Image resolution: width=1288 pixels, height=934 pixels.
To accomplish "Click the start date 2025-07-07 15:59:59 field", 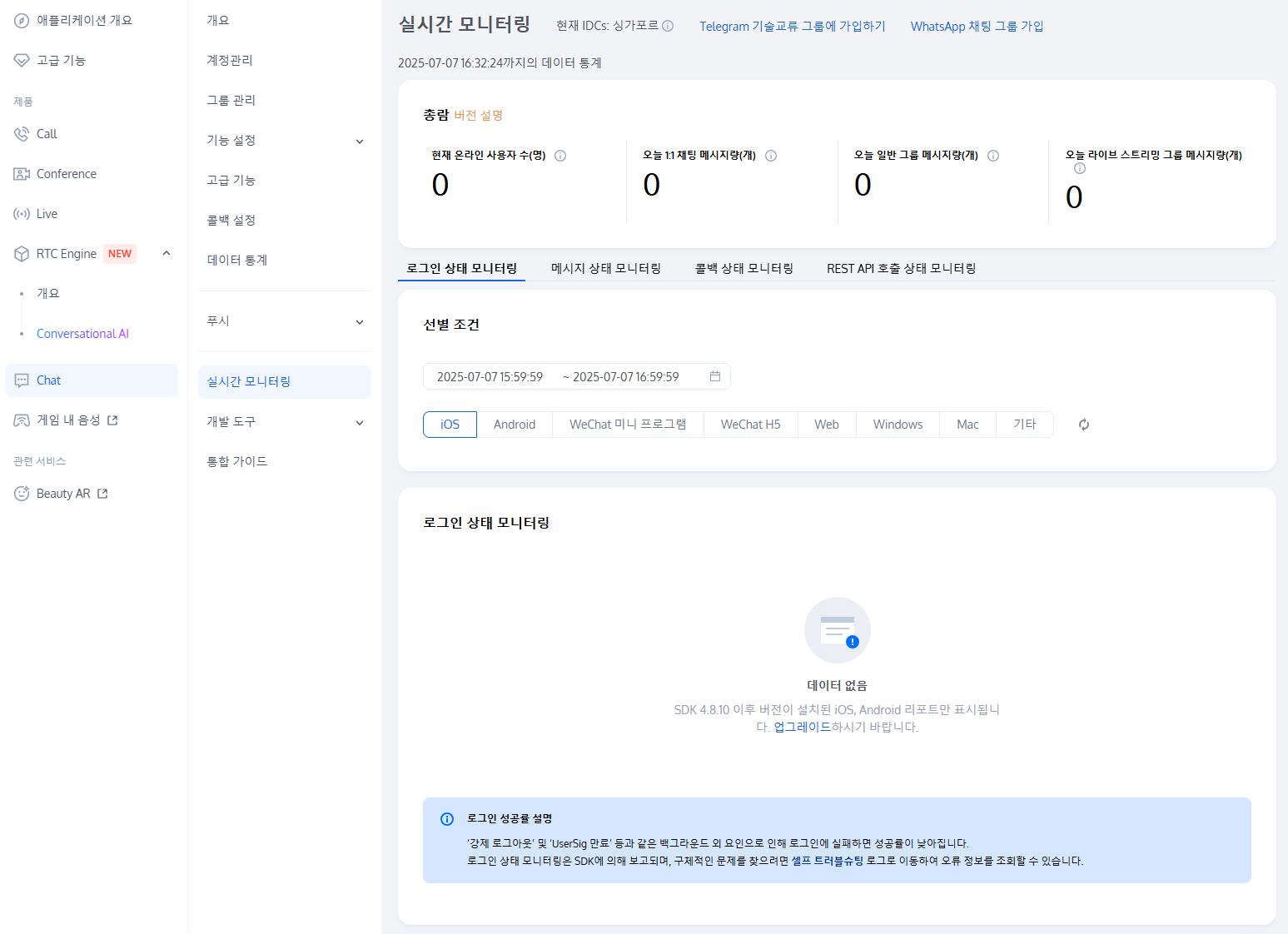I will coord(490,377).
